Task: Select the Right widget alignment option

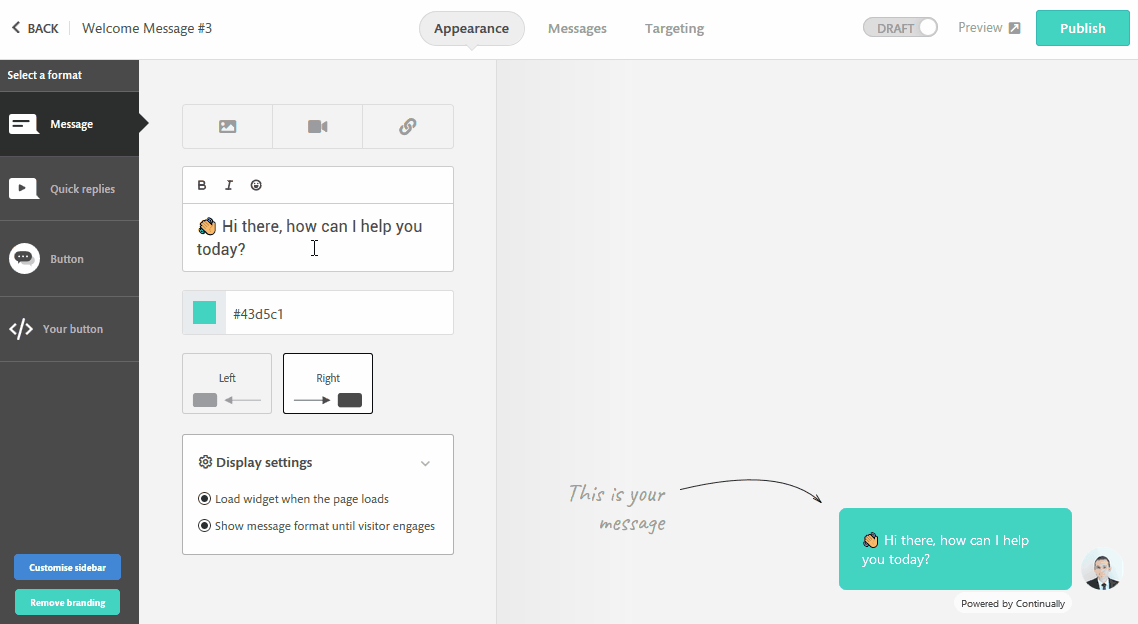Action: (327, 383)
